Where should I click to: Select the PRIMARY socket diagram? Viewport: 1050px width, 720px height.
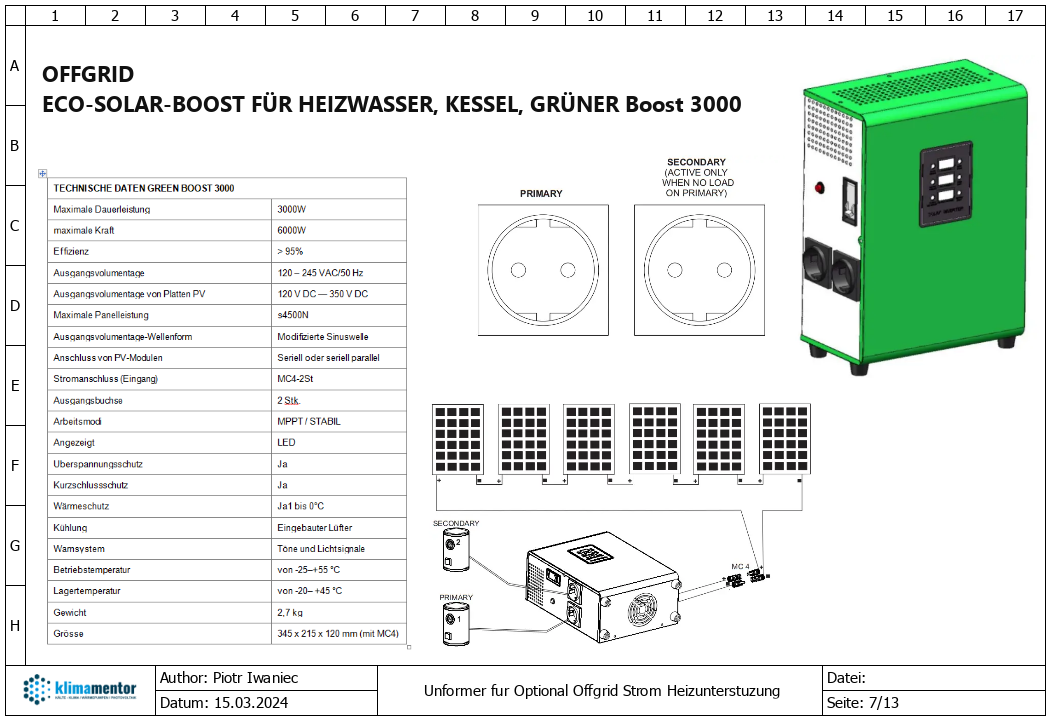tap(542, 270)
